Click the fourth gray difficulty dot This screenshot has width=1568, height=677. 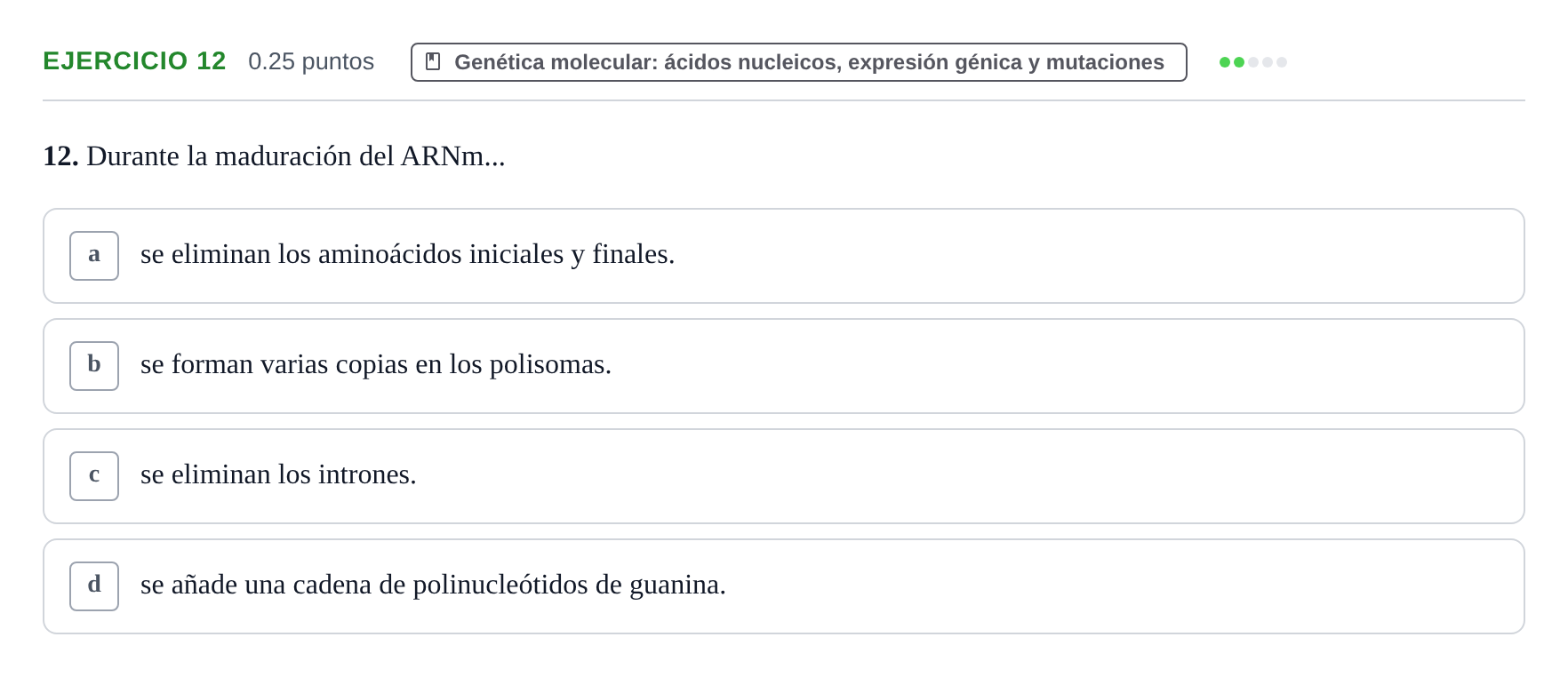click(x=1268, y=62)
